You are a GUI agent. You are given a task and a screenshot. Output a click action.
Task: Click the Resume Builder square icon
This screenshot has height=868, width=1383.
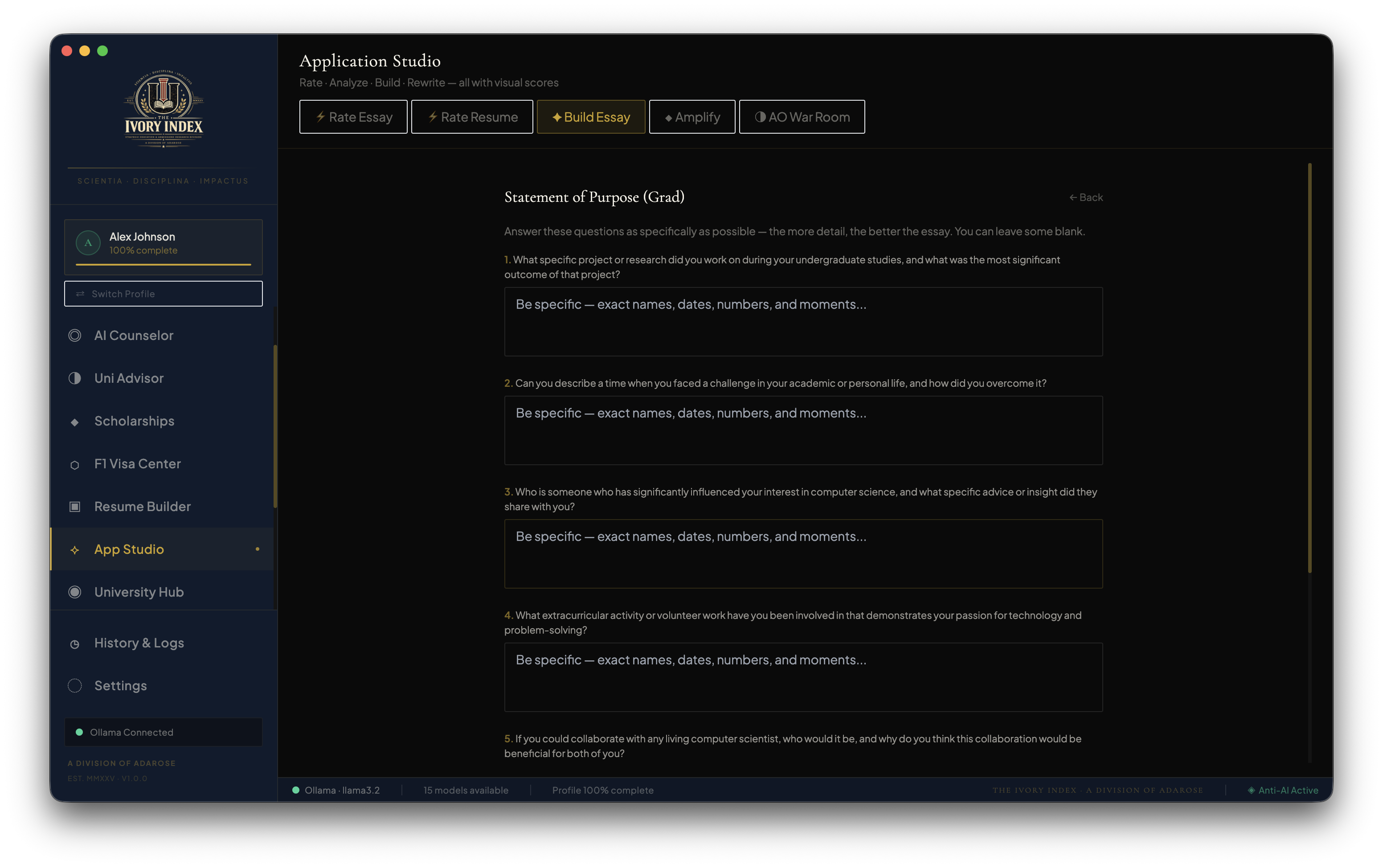point(74,506)
